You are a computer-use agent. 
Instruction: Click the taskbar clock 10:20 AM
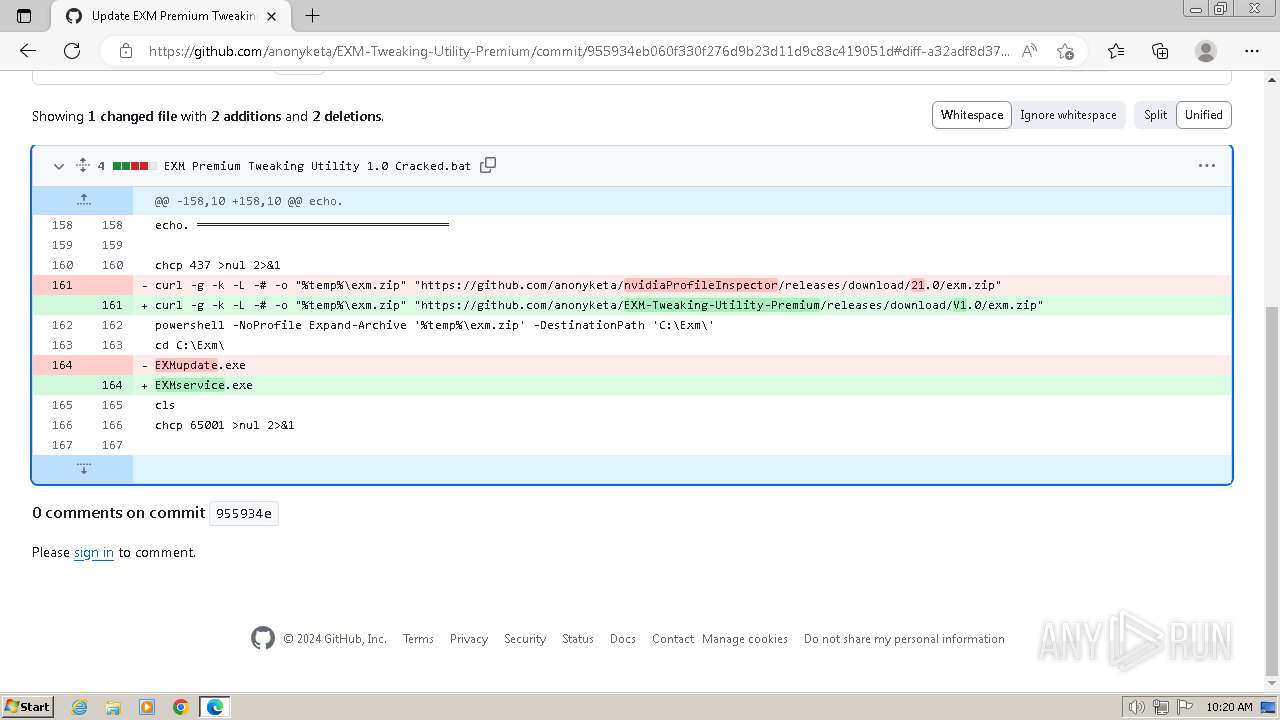click(1229, 707)
